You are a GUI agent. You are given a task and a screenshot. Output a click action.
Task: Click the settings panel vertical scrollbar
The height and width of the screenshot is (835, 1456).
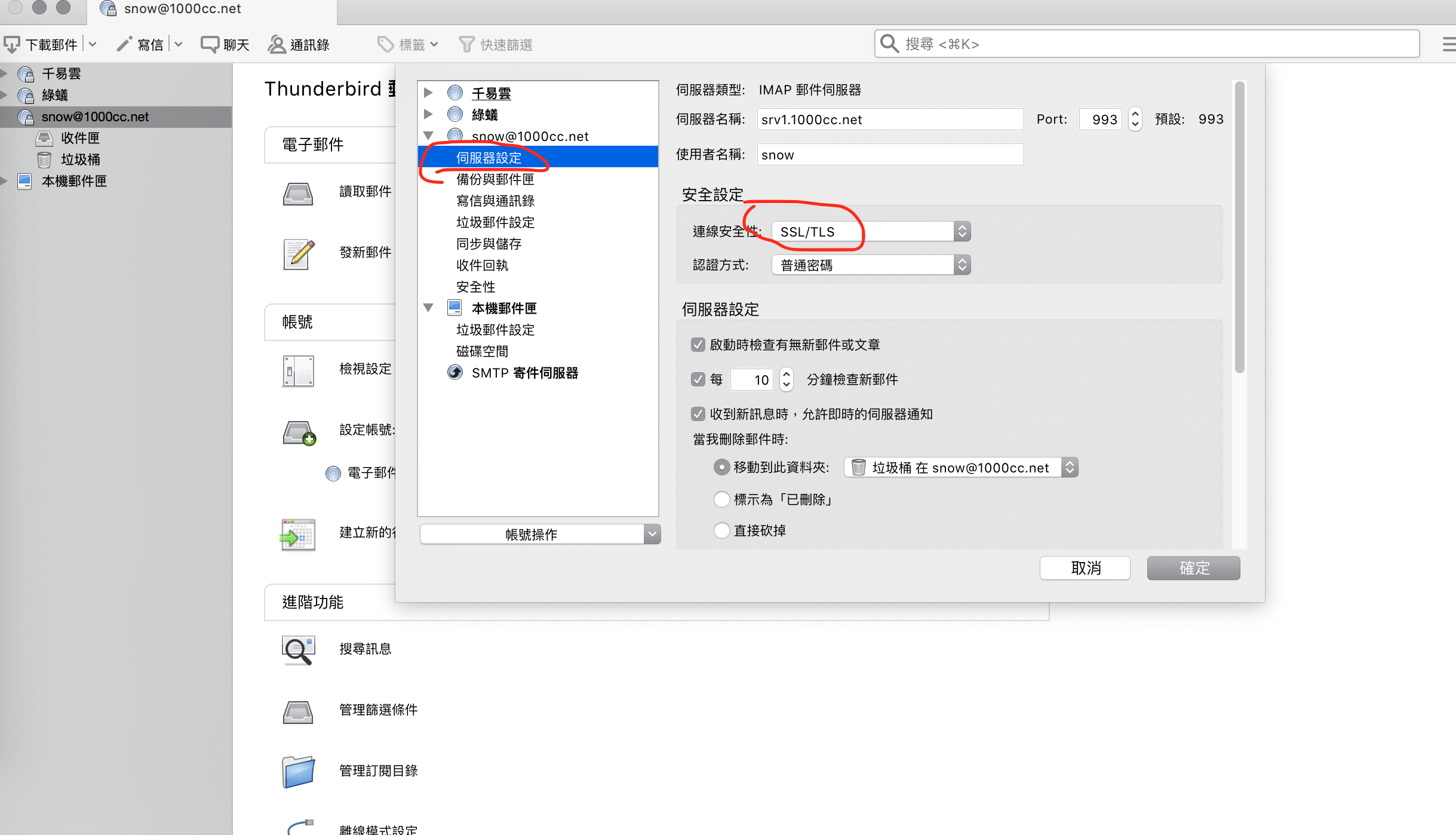pos(1239,227)
